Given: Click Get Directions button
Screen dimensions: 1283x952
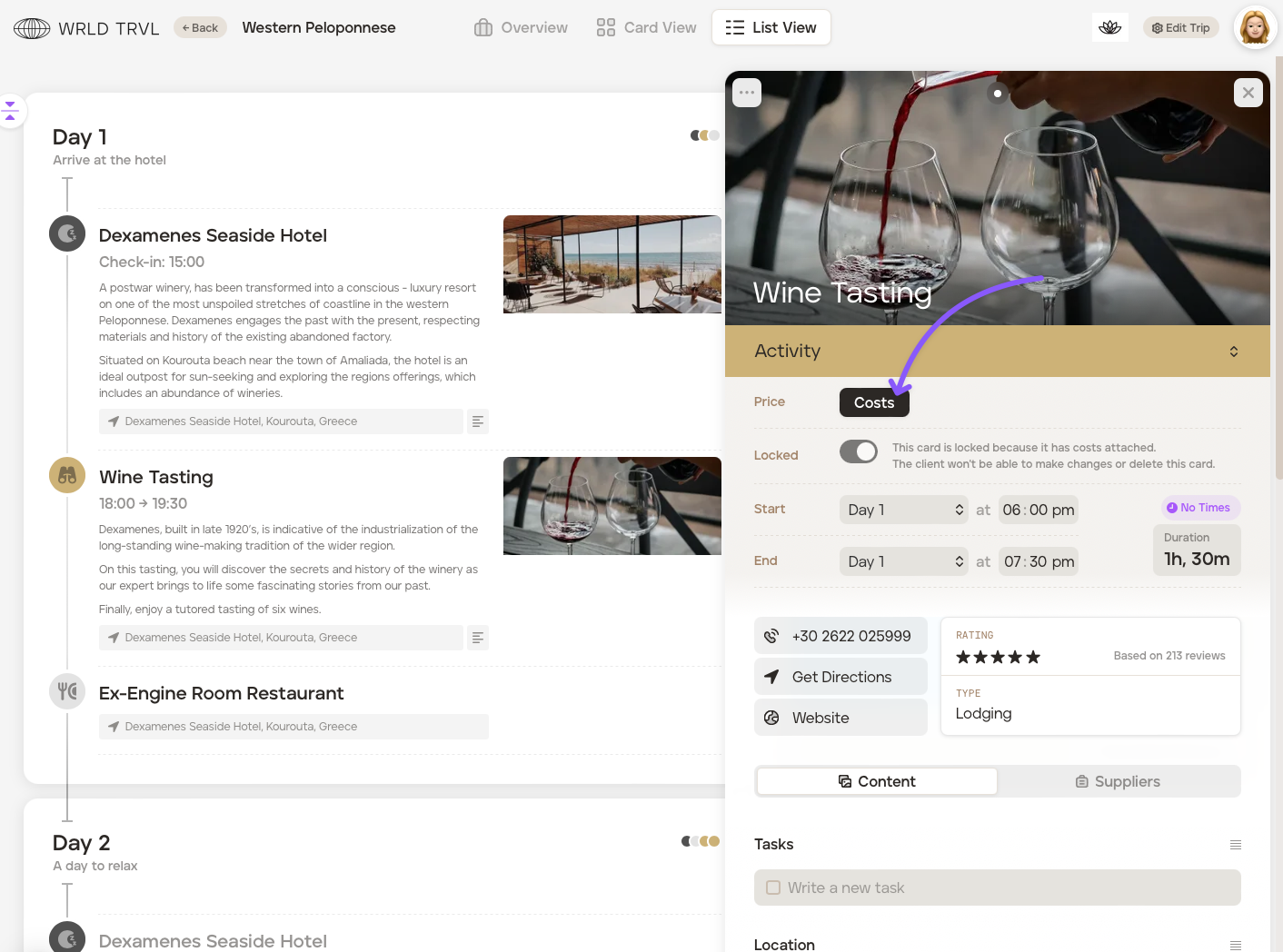Looking at the screenshot, I should [840, 677].
